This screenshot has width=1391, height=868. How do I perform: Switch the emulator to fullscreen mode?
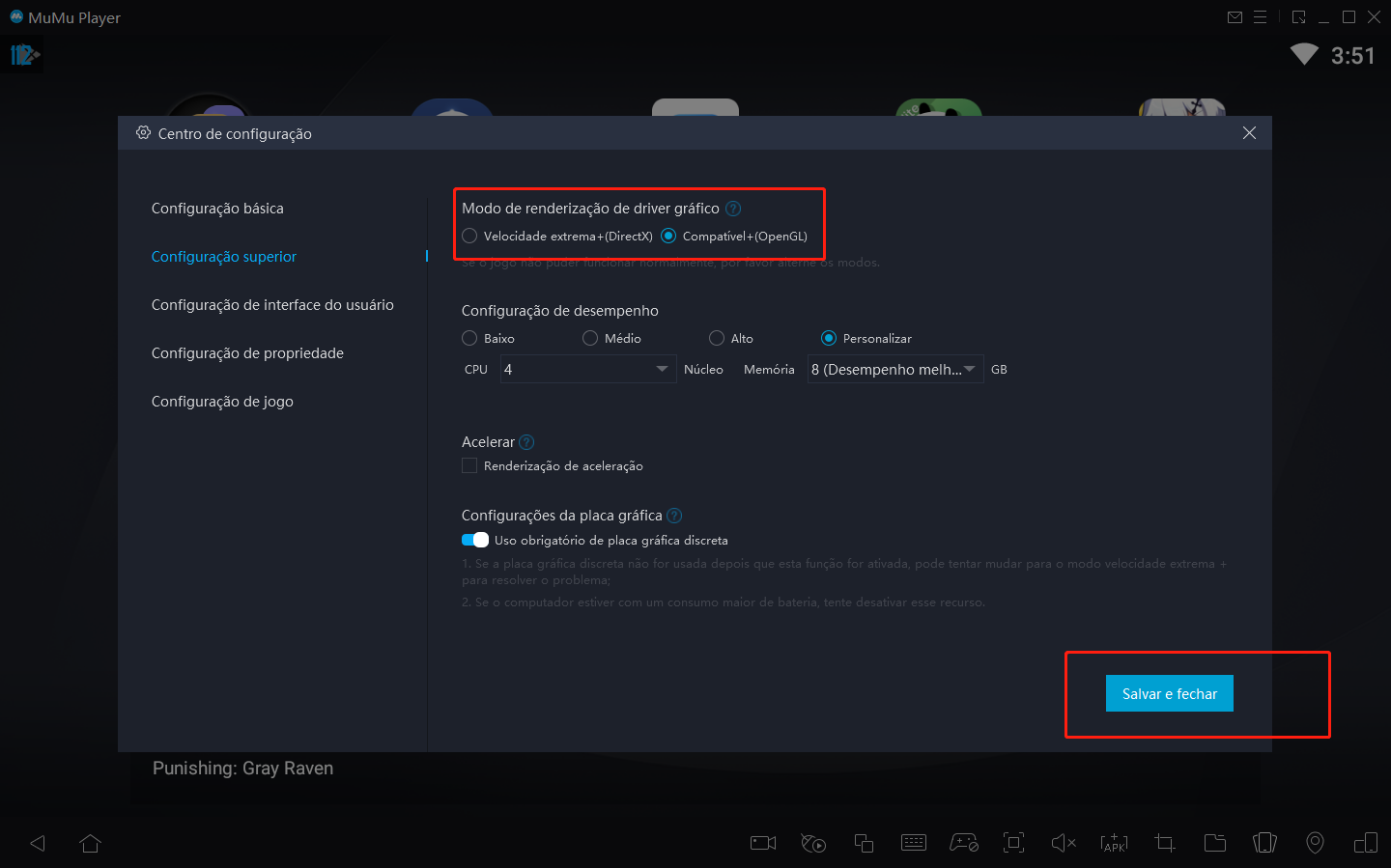coord(1013,842)
